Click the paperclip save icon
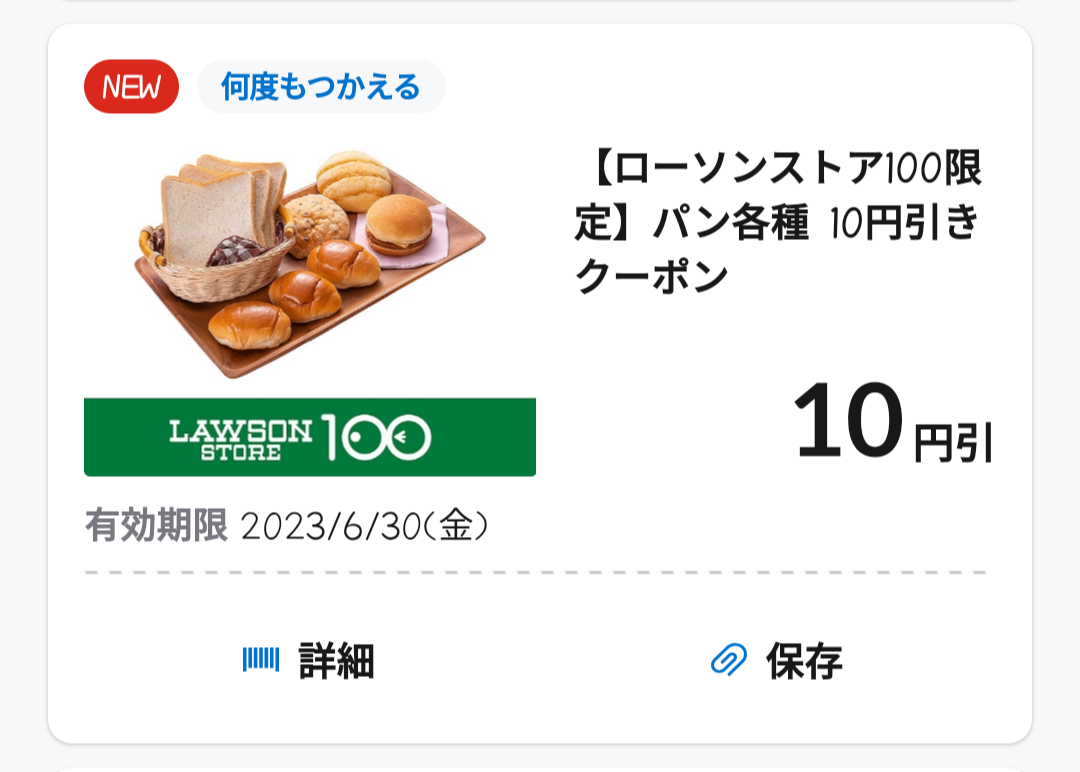This screenshot has height=772, width=1080. [x=728, y=660]
